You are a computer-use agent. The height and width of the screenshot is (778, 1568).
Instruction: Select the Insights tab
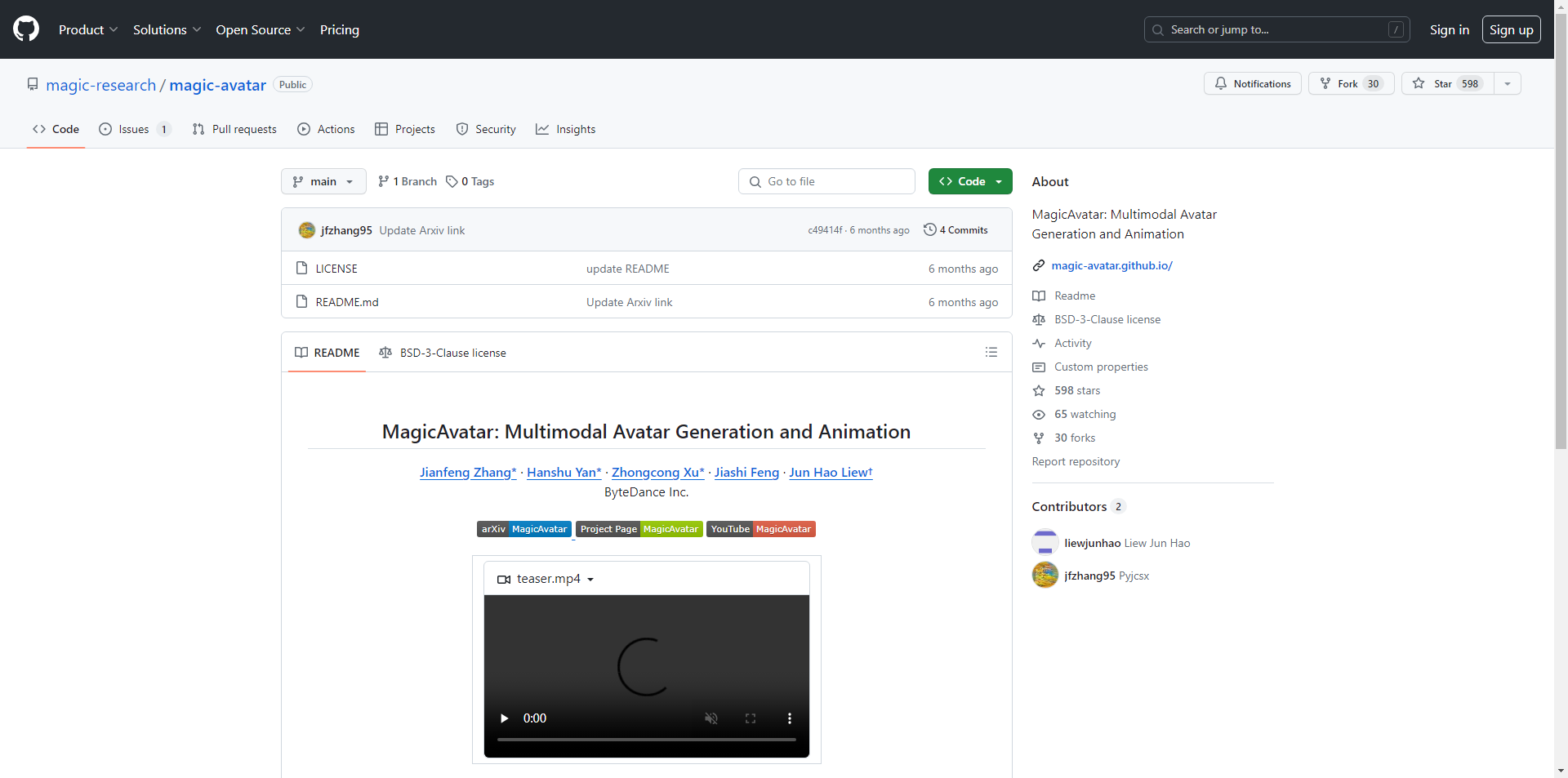click(565, 129)
